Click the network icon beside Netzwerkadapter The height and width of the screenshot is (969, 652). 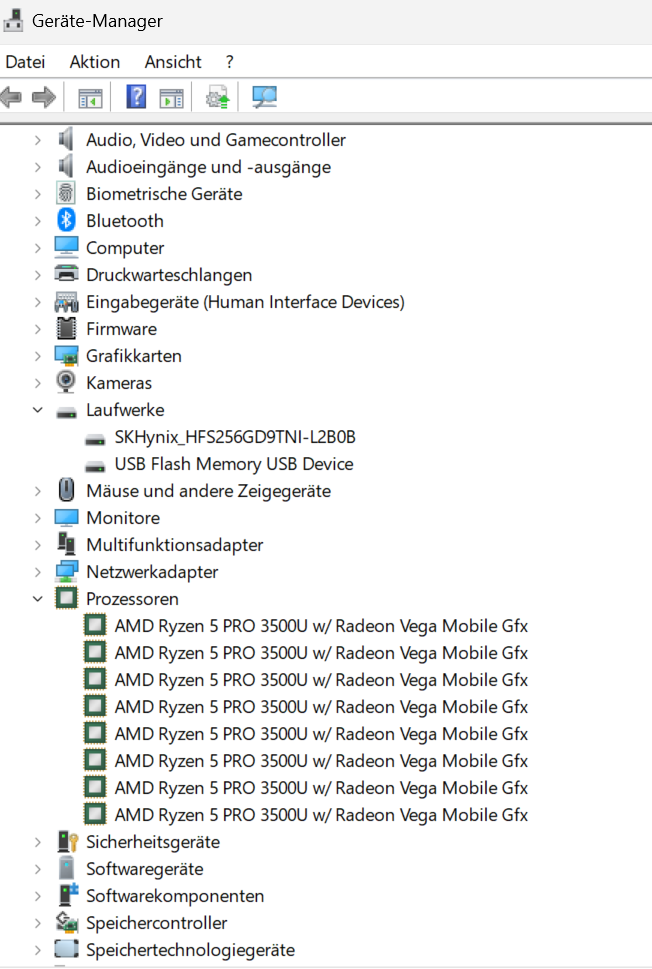66,572
